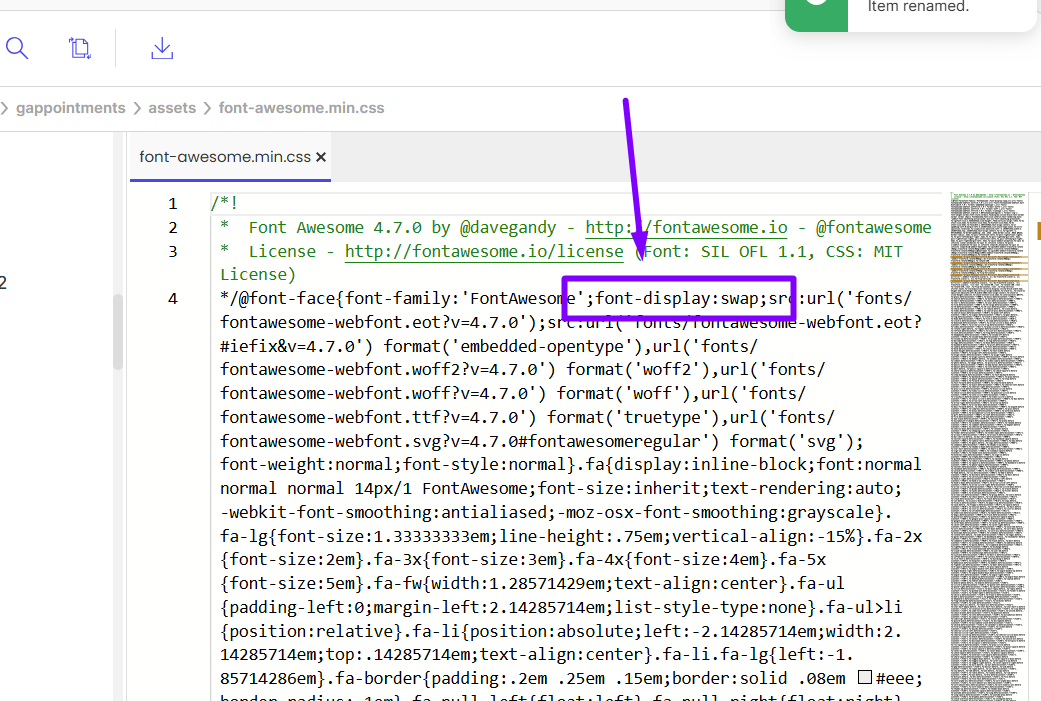Open the http://fontawesome.io/license link

click(x=484, y=252)
